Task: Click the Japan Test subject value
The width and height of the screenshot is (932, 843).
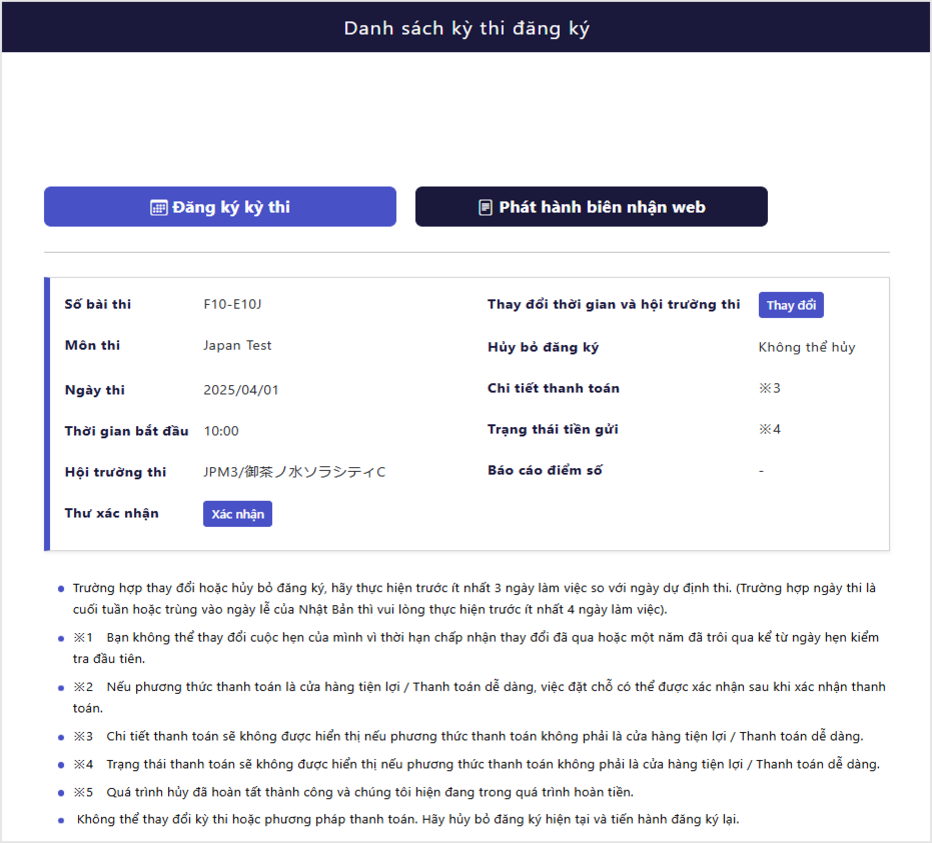Action: coord(237,345)
